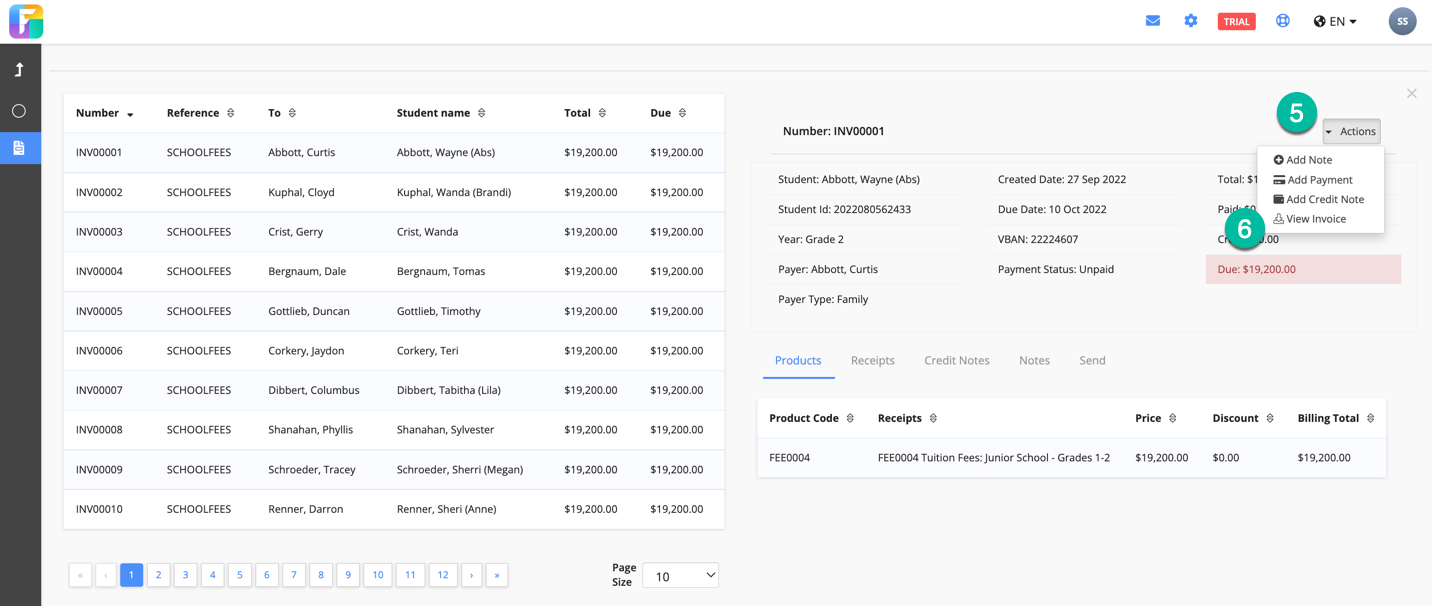Open the EN language dropdown
The height and width of the screenshot is (606, 1432).
pyautogui.click(x=1335, y=21)
